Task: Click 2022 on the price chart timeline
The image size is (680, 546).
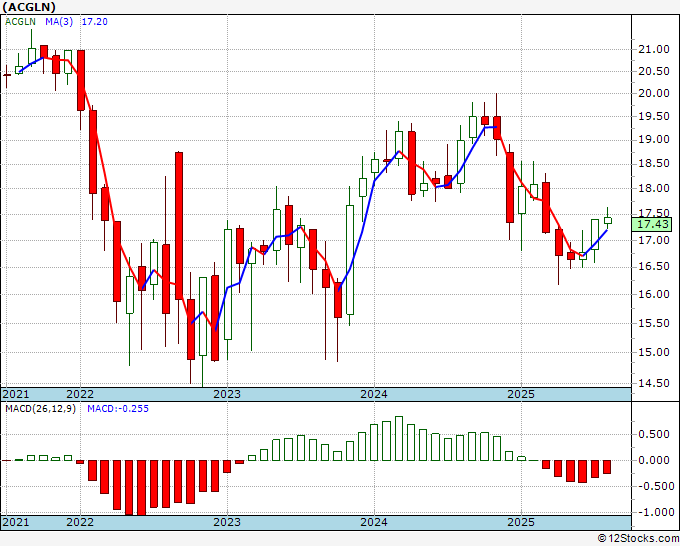Action: pyautogui.click(x=80, y=394)
